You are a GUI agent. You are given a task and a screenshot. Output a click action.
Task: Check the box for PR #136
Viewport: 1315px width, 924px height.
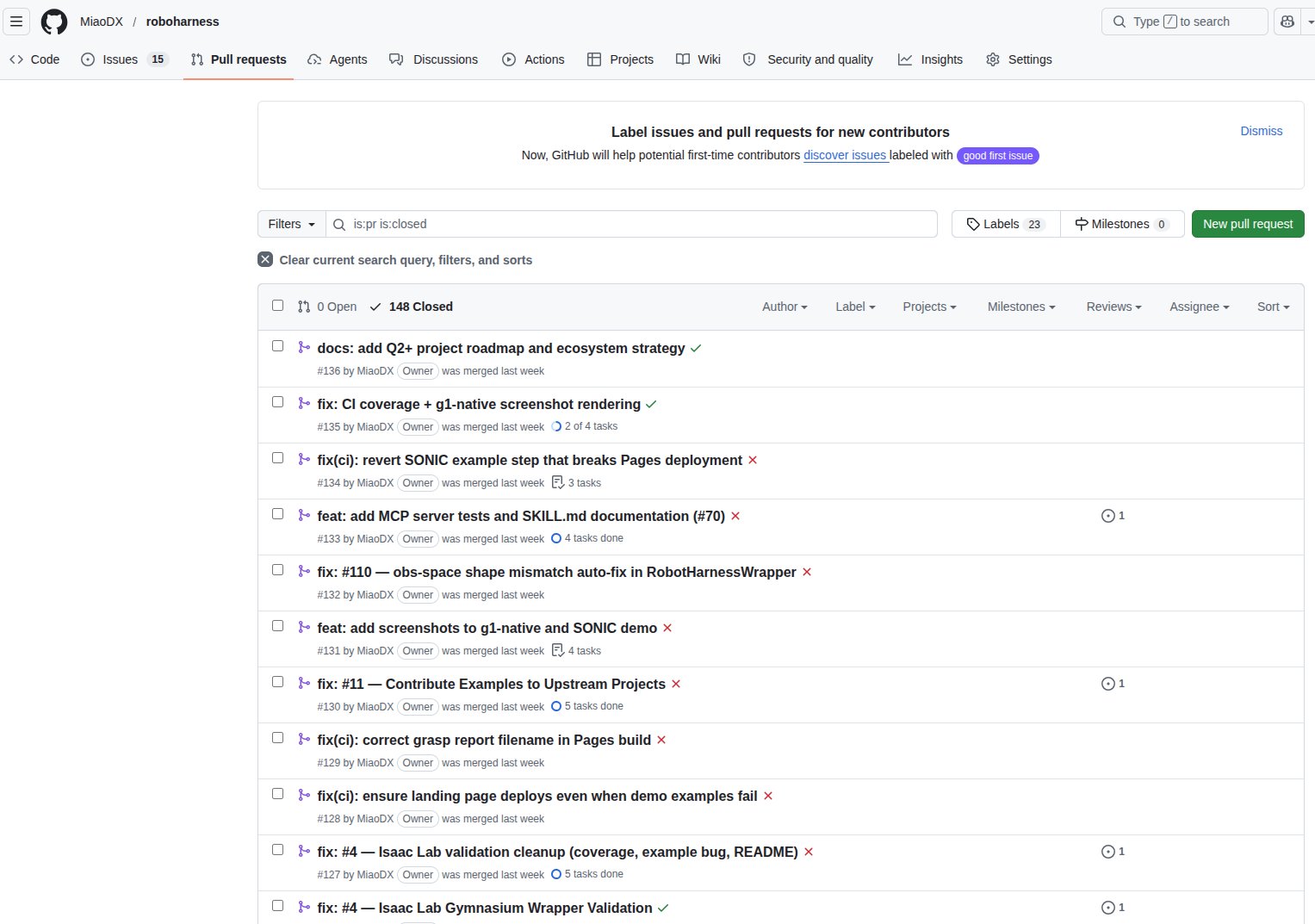pos(277,345)
